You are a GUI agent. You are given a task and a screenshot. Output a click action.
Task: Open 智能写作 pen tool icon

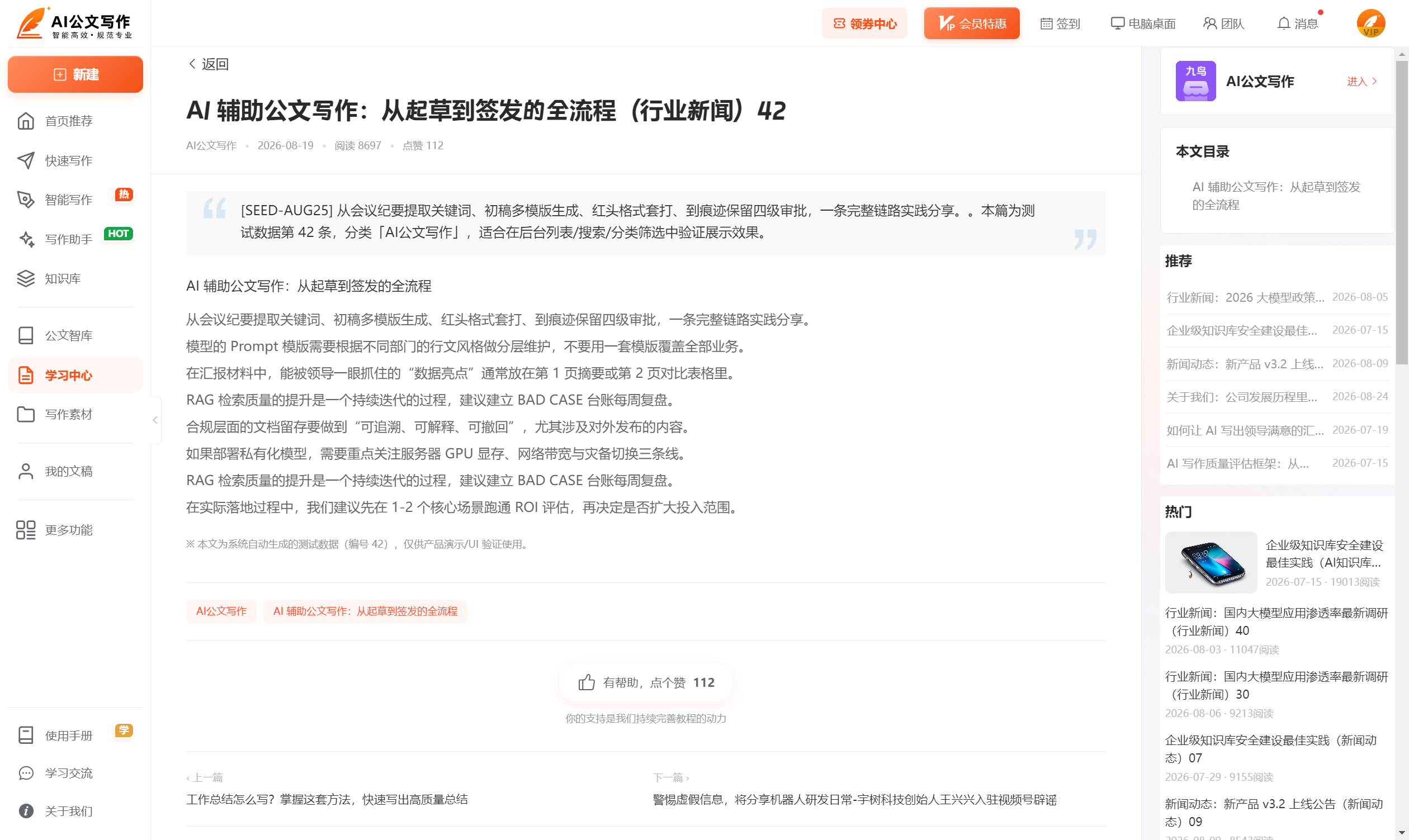click(x=26, y=200)
